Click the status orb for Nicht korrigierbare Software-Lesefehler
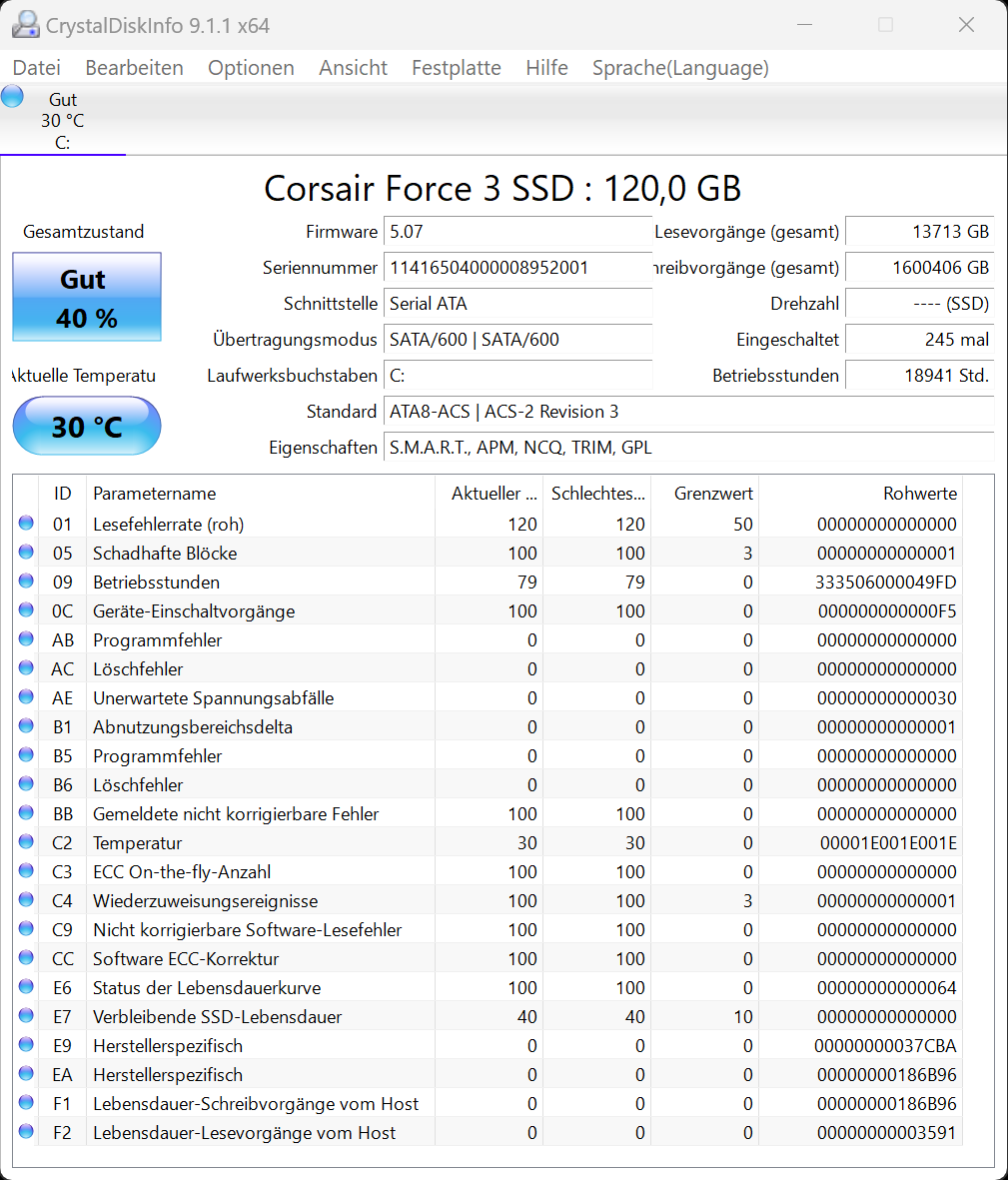The height and width of the screenshot is (1180, 1008). click(x=26, y=928)
